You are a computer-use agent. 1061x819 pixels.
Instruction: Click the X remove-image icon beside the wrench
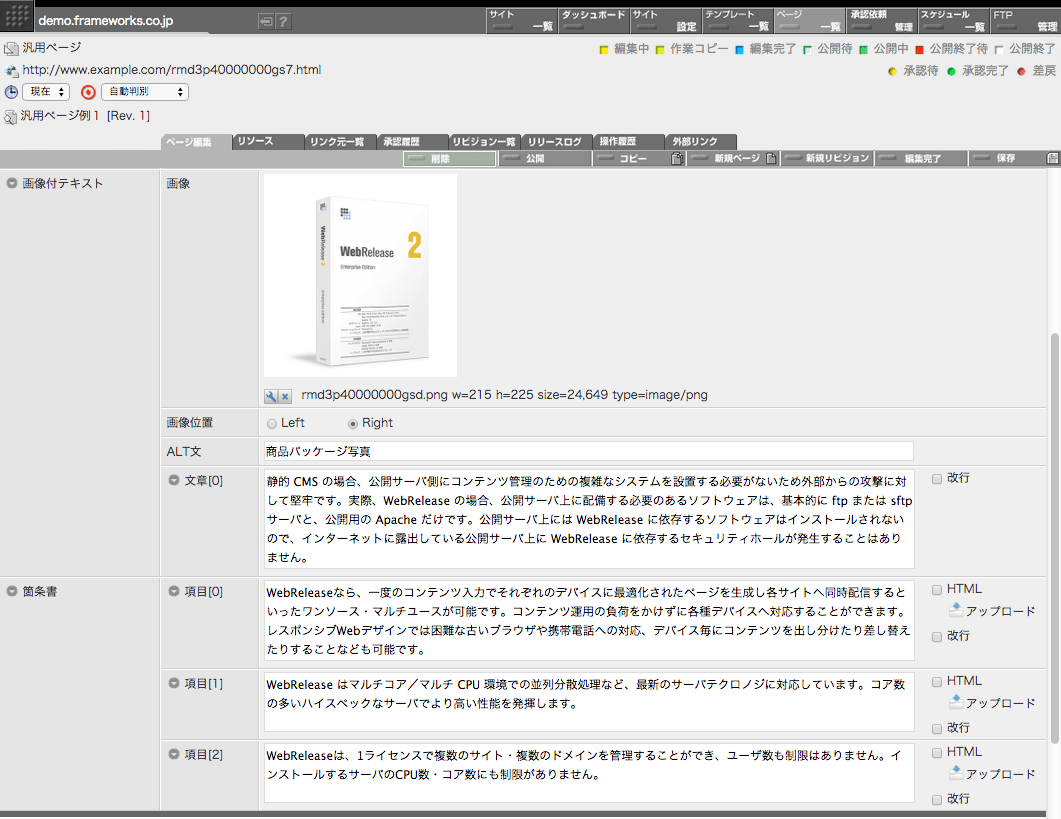pos(285,397)
